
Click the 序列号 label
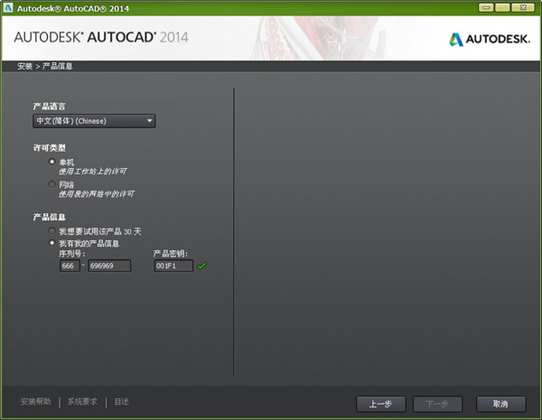click(x=72, y=254)
